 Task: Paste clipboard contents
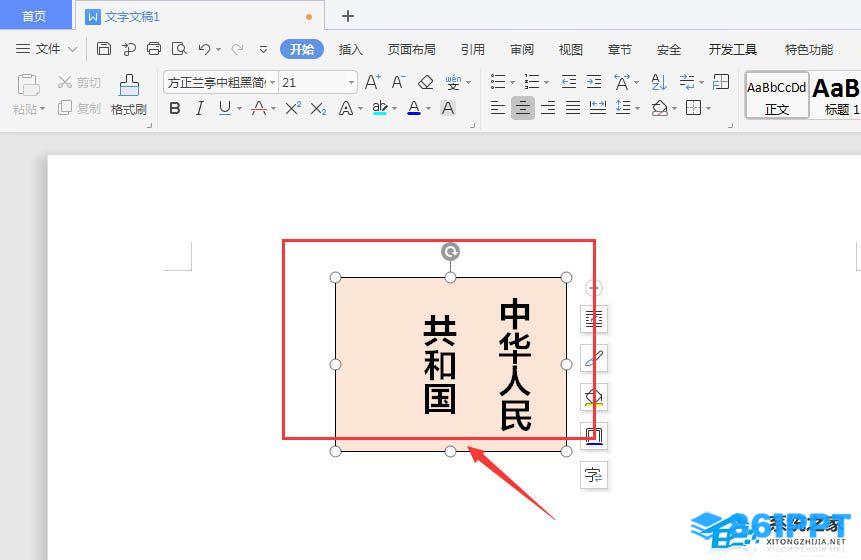29,94
